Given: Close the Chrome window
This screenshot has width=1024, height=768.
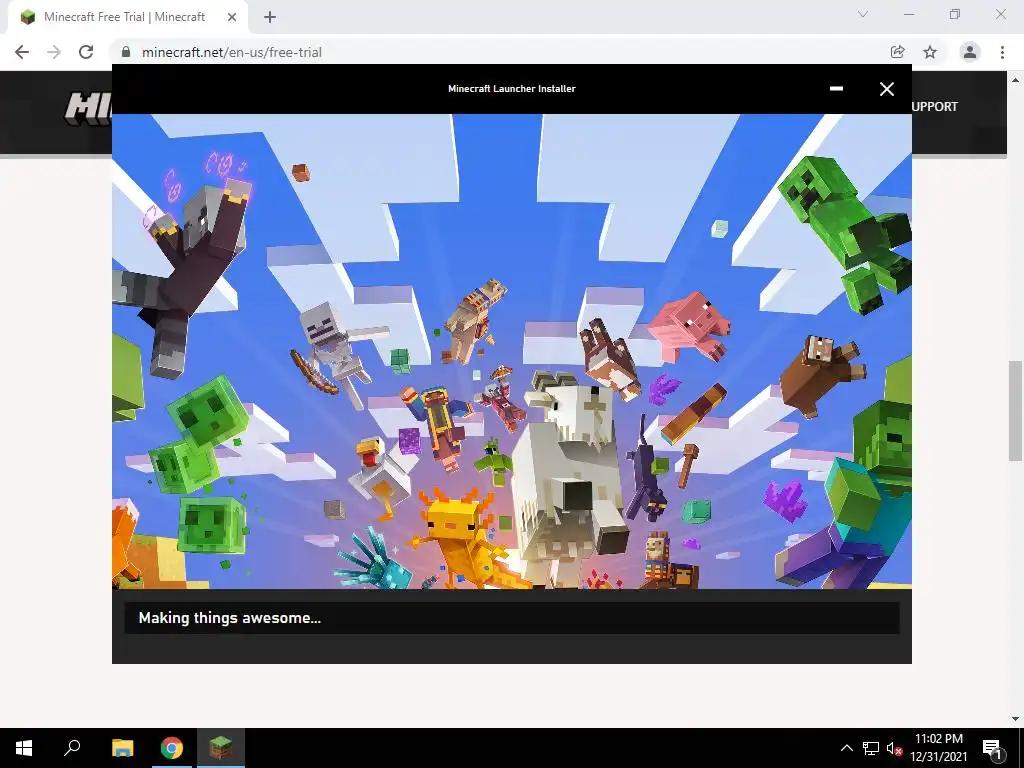Looking at the screenshot, I should (1000, 14).
